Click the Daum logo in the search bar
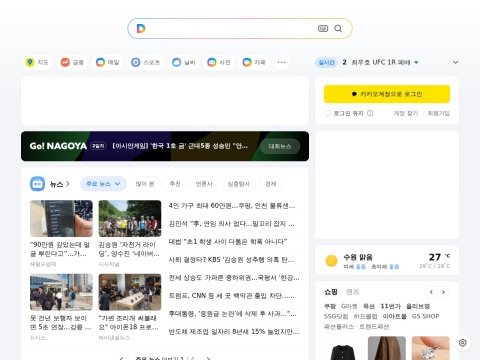The image size is (480, 360). (141, 28)
